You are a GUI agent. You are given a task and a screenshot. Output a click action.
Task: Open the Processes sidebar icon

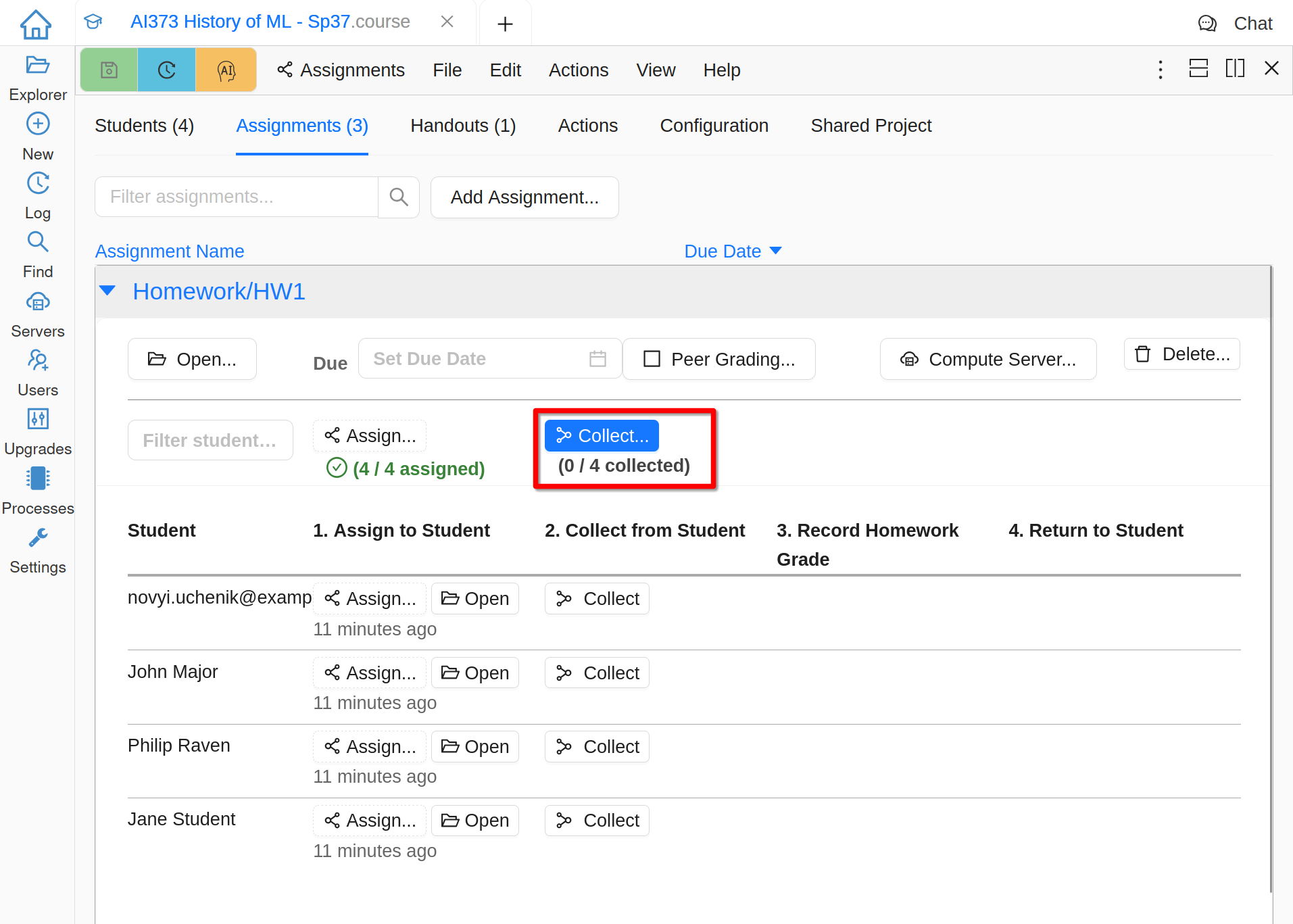[x=38, y=479]
